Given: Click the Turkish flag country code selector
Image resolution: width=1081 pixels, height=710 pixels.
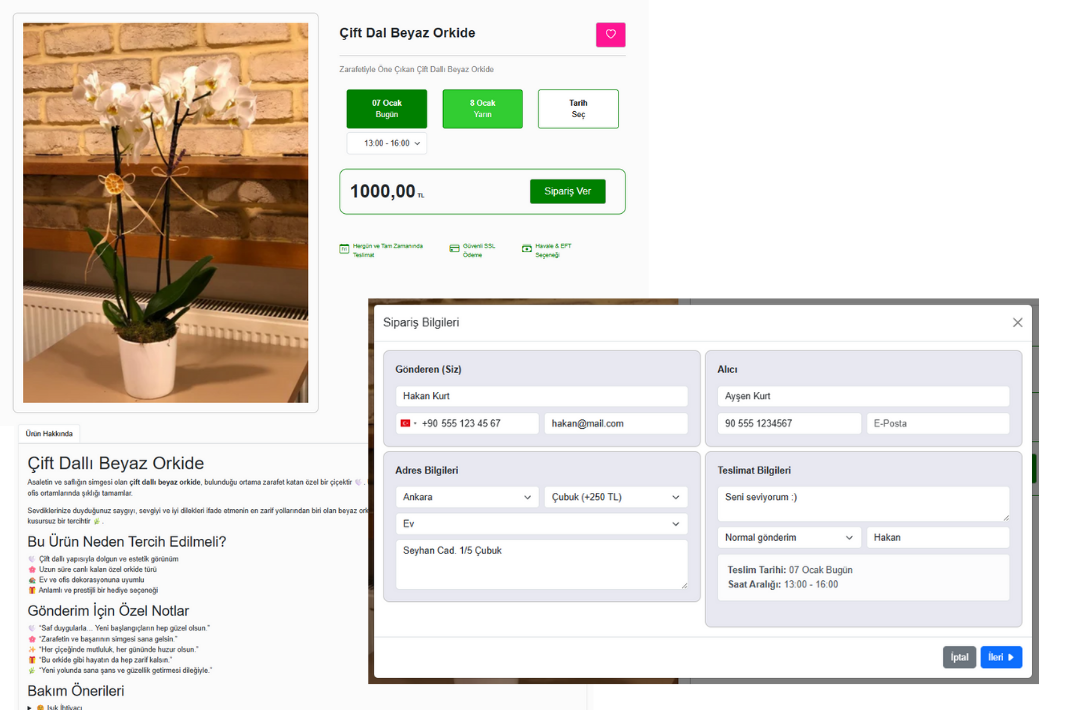Looking at the screenshot, I should [408, 424].
